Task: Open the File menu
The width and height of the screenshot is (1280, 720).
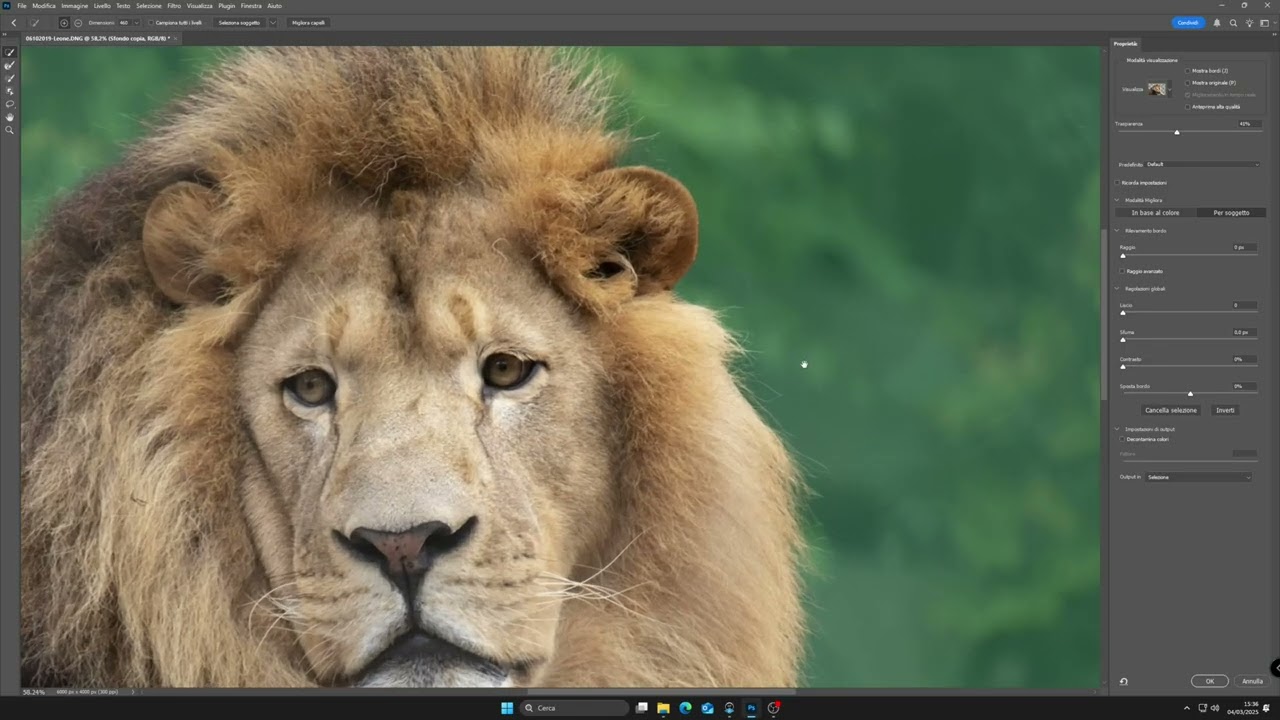Action: 21,6
